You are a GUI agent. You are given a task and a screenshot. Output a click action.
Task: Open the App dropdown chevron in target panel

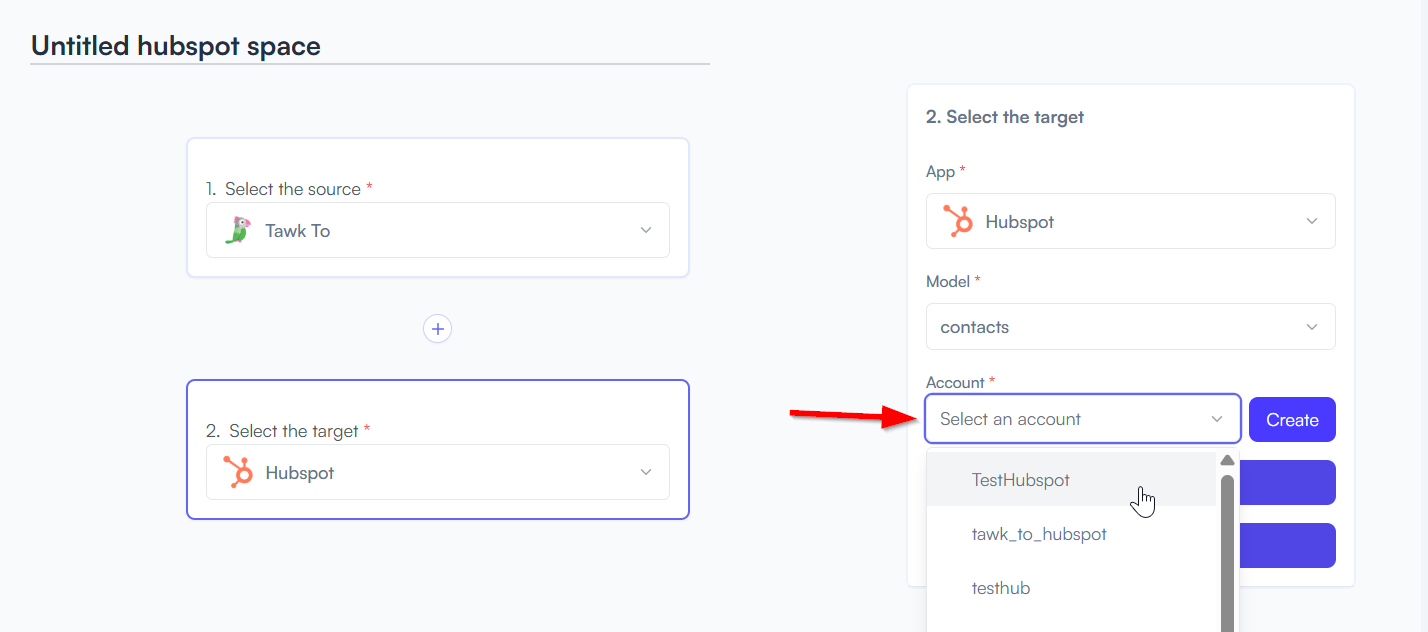[x=1312, y=221]
